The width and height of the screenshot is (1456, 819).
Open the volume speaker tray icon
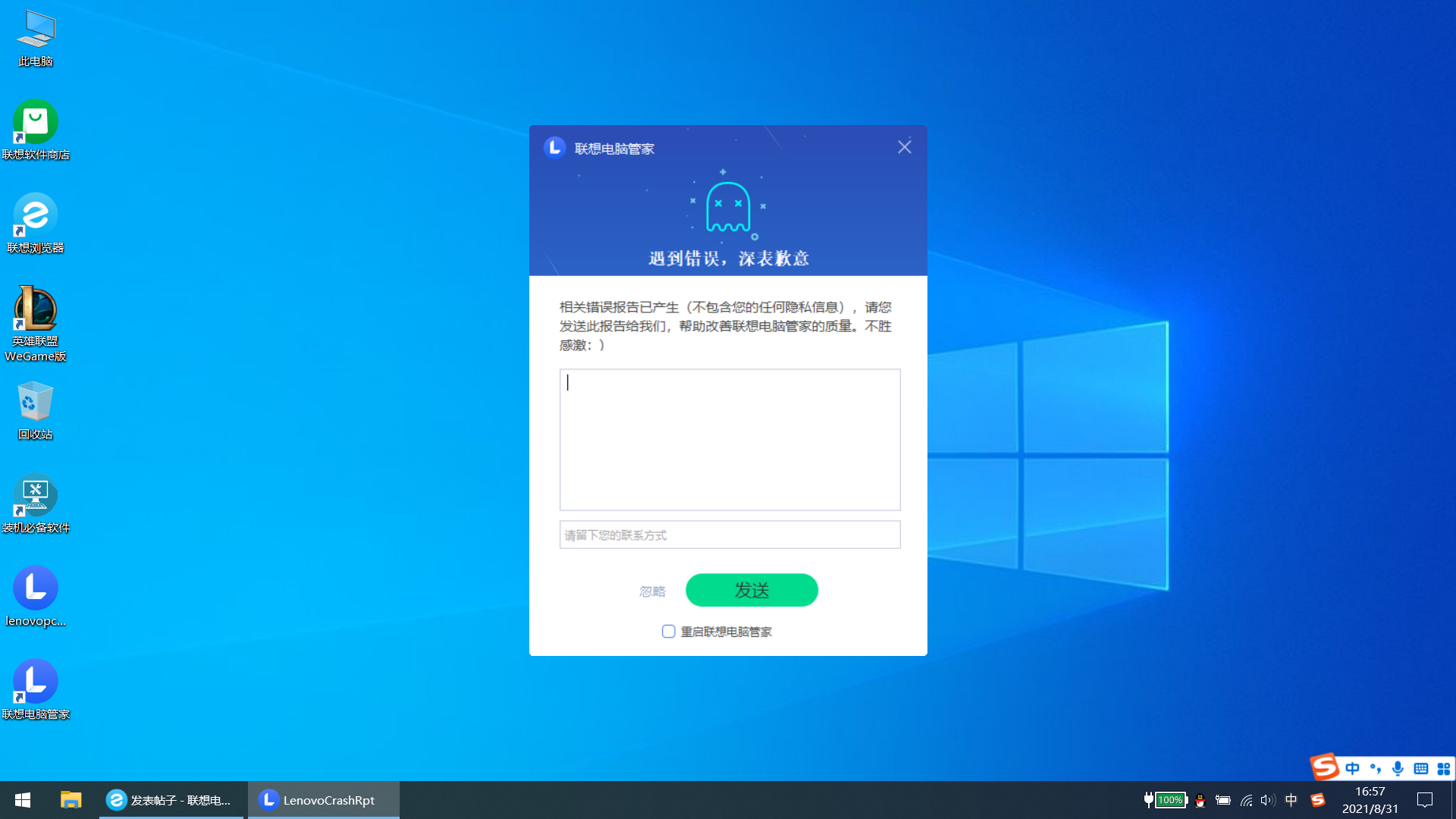pos(1268,800)
